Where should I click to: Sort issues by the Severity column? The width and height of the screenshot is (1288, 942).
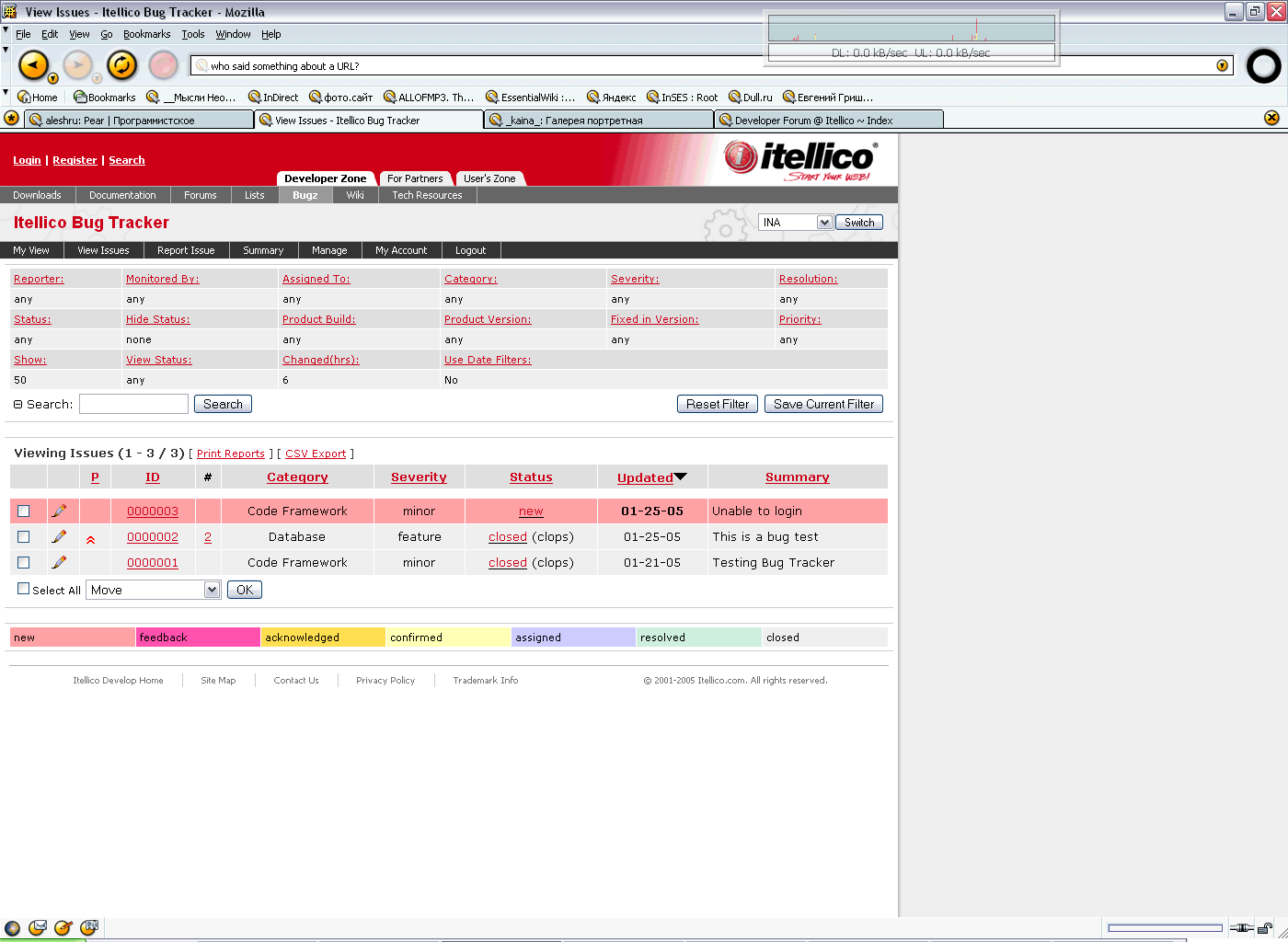click(419, 477)
